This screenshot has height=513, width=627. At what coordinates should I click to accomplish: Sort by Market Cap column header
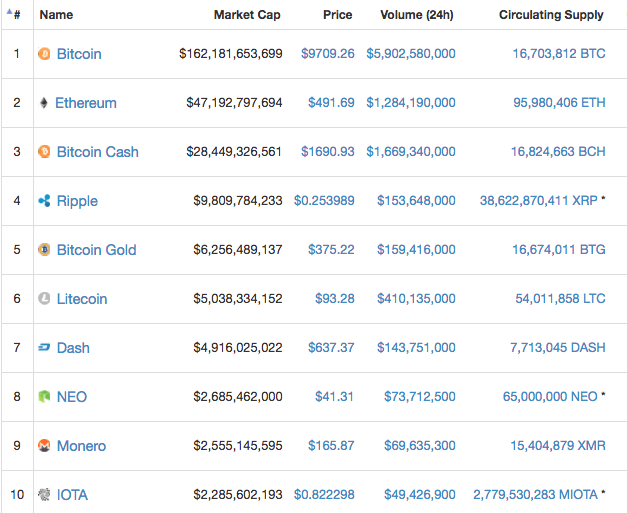(247, 15)
